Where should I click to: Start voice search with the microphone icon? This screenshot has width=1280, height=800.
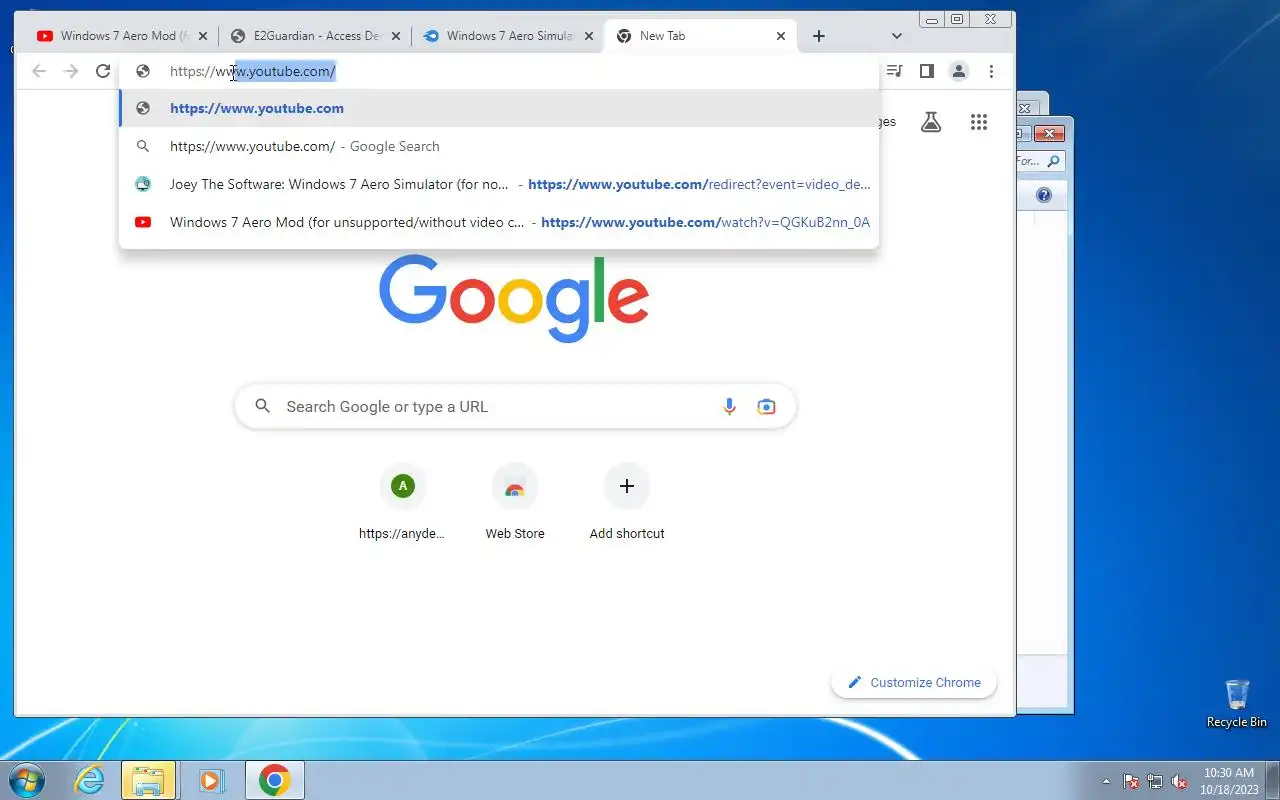click(x=729, y=406)
